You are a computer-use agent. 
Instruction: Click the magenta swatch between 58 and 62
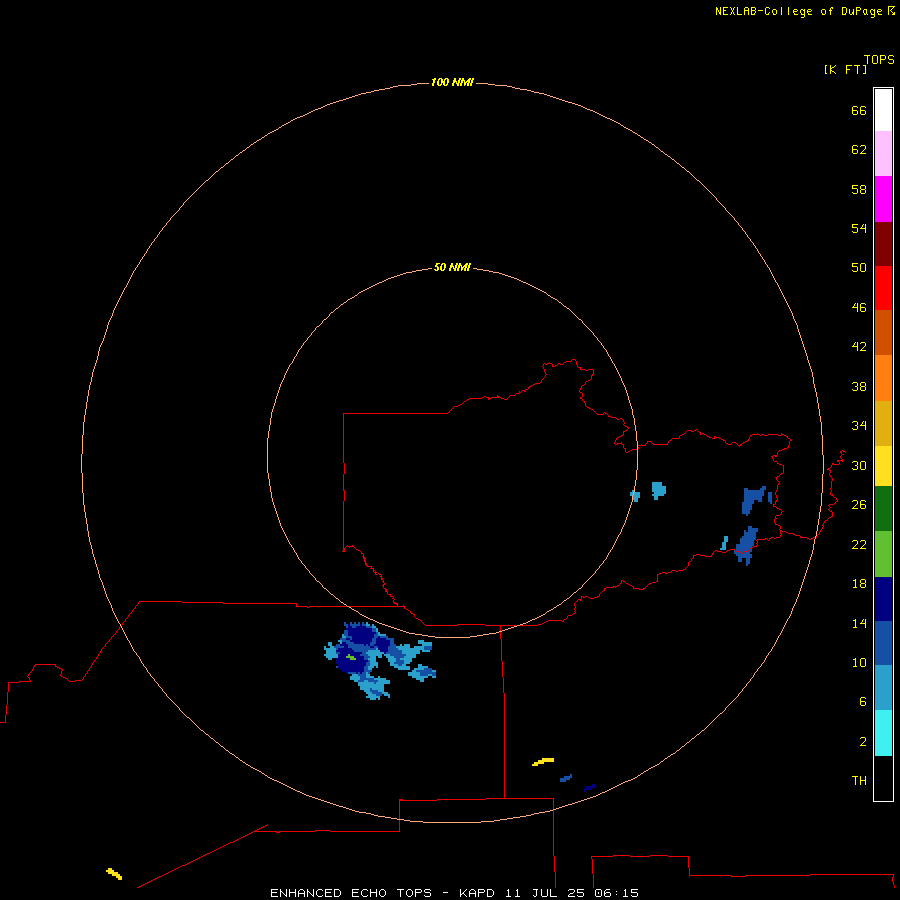(x=883, y=199)
